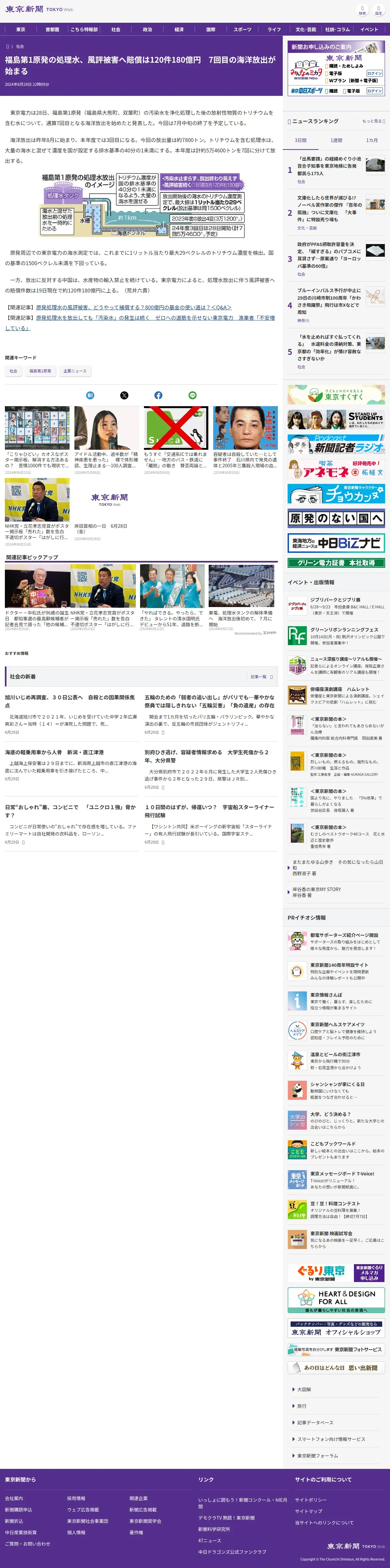Open the 新聞記者ラジオ podcast banner
390x1568 pixels.
[336, 445]
